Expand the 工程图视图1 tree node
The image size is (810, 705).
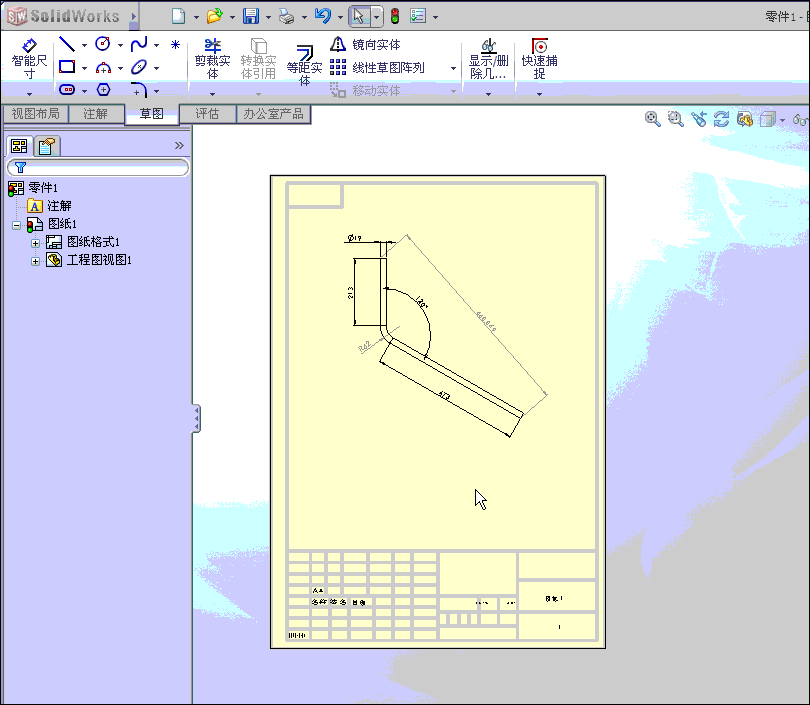35,261
